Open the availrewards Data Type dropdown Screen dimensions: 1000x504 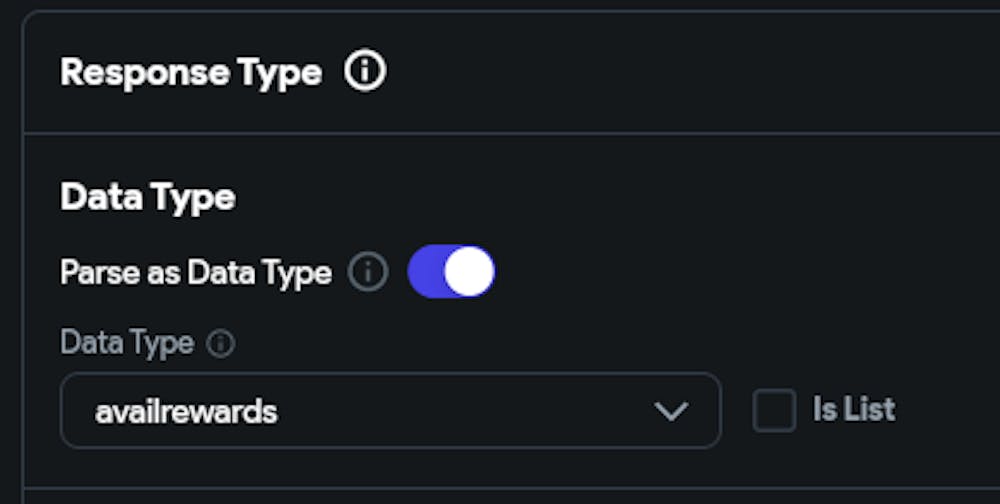coord(390,410)
